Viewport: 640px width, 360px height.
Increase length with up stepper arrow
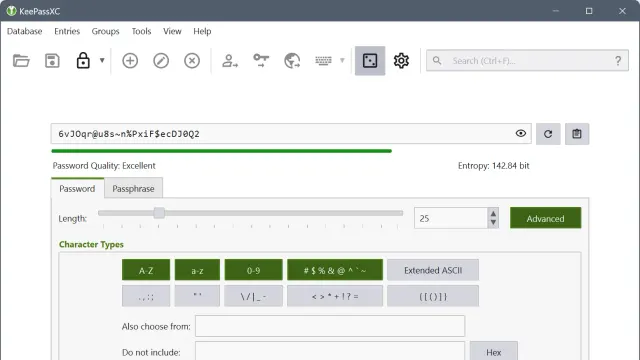pos(493,213)
